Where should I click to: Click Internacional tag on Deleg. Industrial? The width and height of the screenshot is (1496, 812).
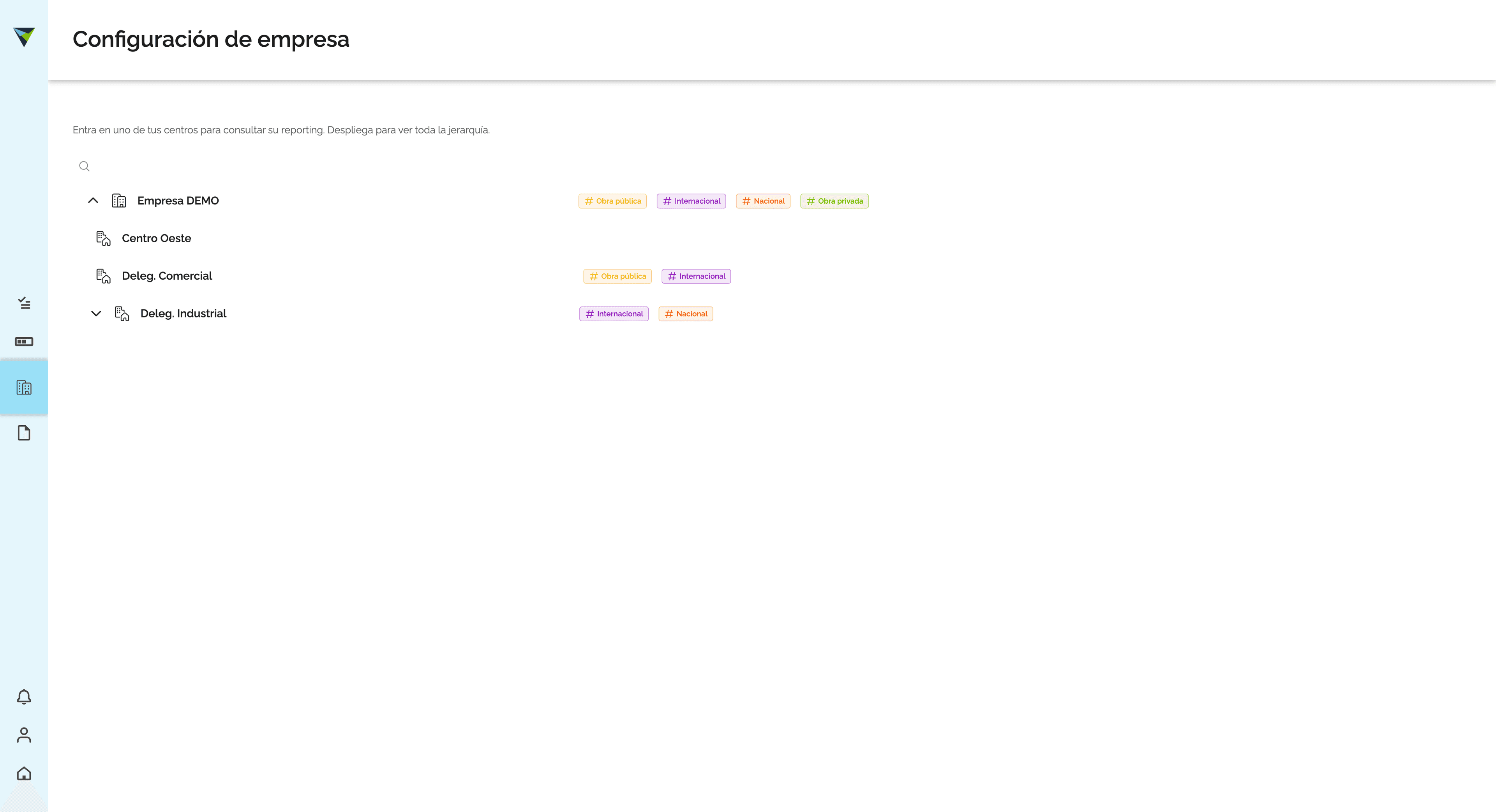(x=614, y=314)
